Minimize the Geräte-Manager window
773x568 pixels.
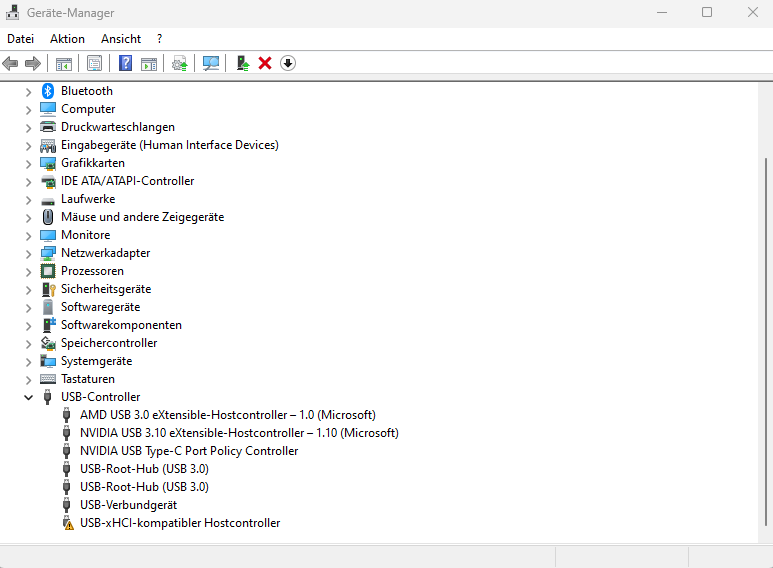[662, 12]
